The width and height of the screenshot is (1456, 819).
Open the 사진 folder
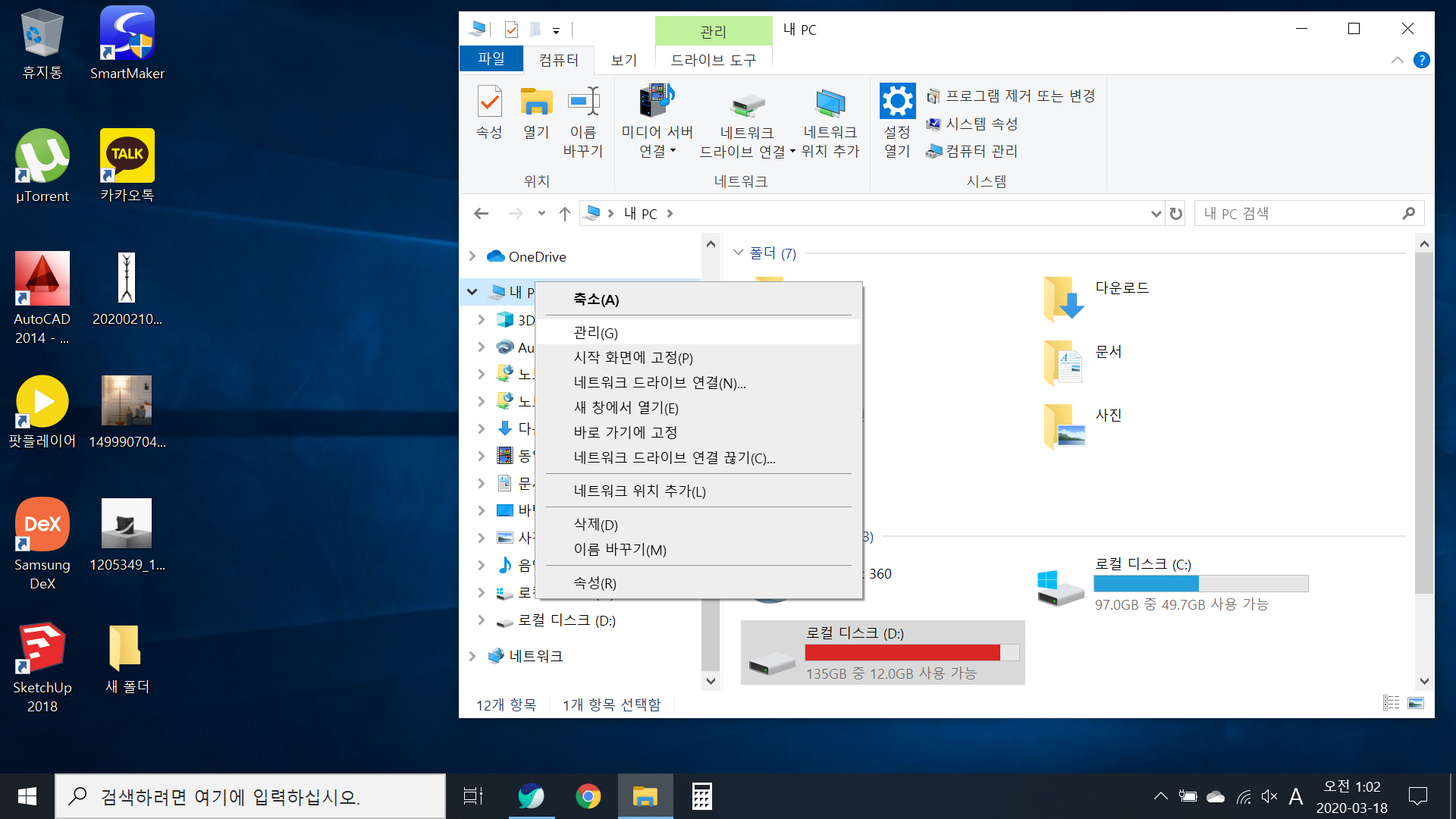point(1082,426)
